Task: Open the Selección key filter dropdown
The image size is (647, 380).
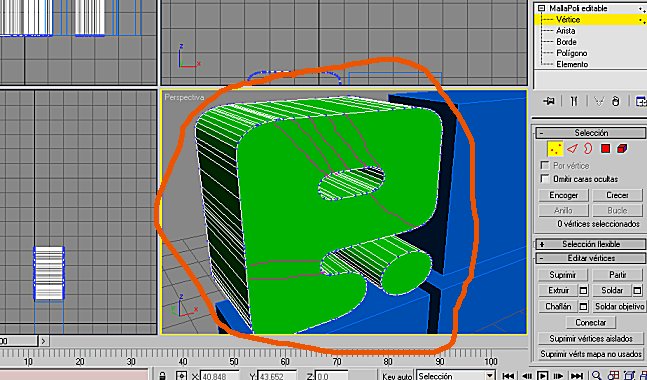Action: (455, 376)
